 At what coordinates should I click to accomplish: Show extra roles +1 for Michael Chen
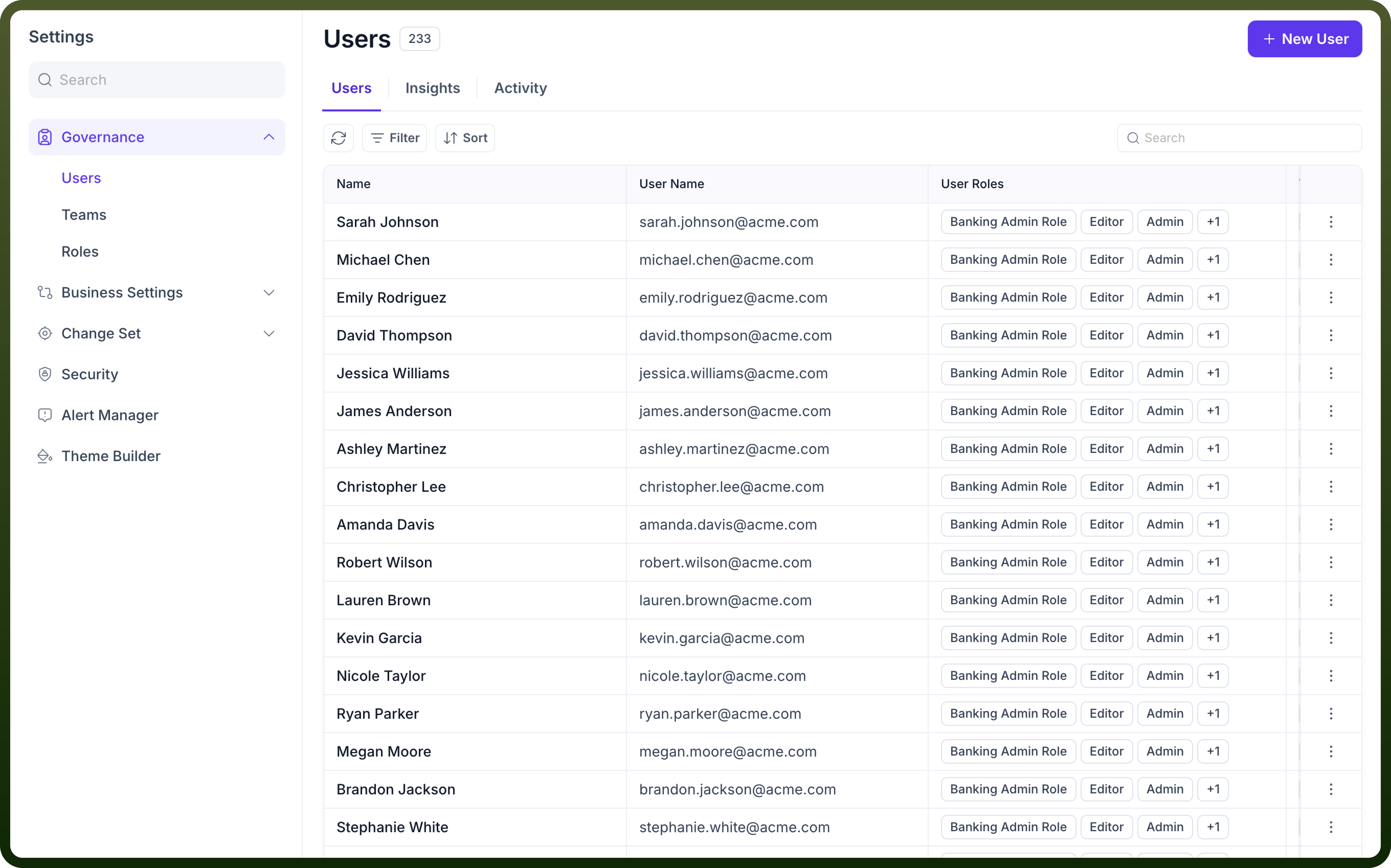tap(1213, 259)
